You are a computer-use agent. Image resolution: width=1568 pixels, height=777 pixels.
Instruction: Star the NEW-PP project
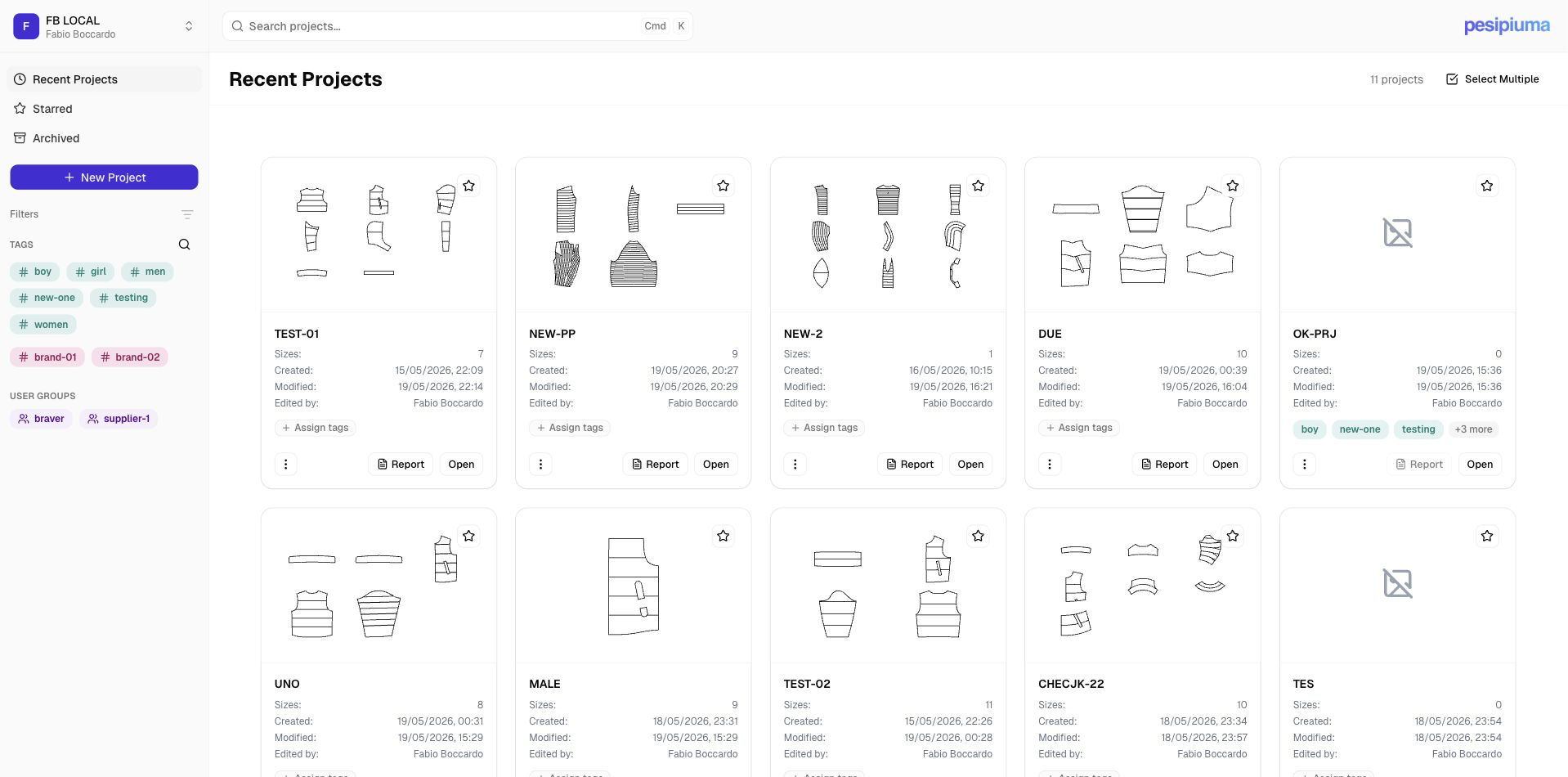pyautogui.click(x=724, y=186)
